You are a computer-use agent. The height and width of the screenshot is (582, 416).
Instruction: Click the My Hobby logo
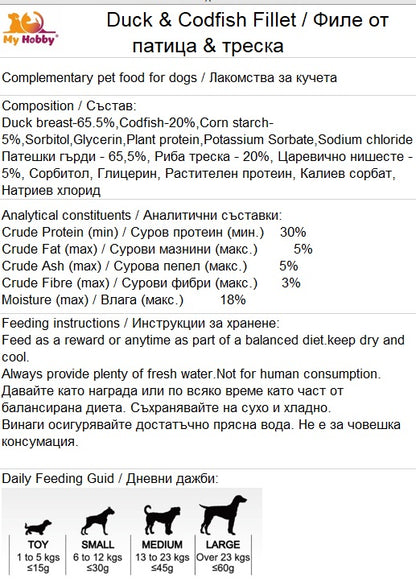(x=30, y=29)
